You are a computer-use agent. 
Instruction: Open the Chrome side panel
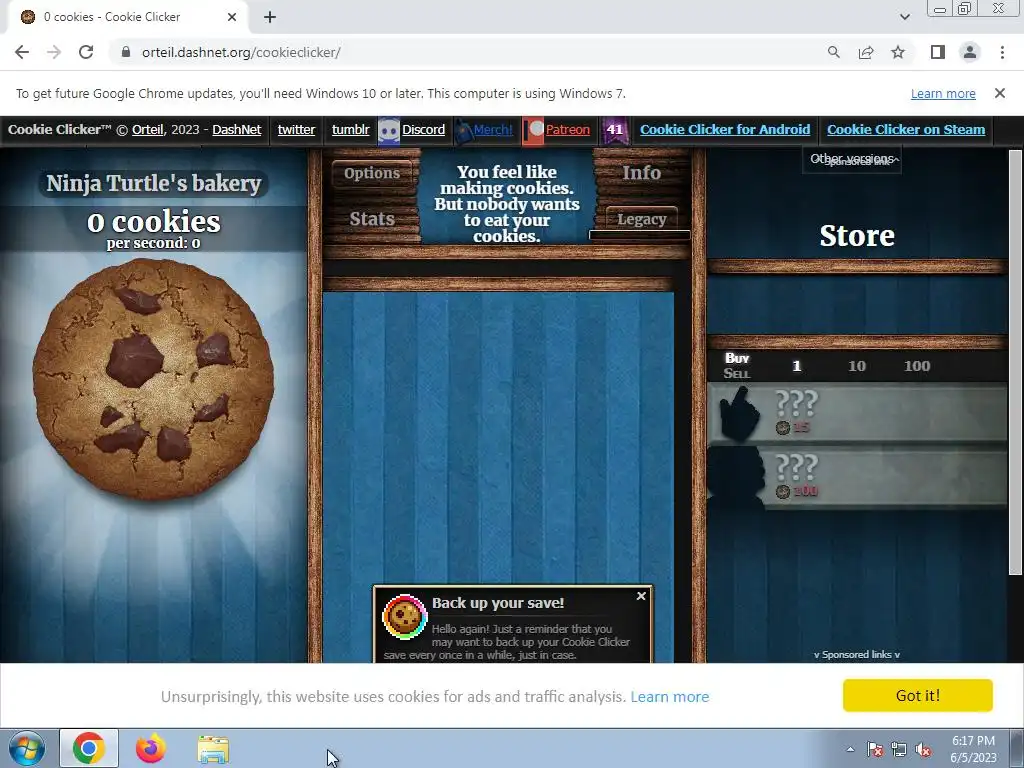(938, 52)
